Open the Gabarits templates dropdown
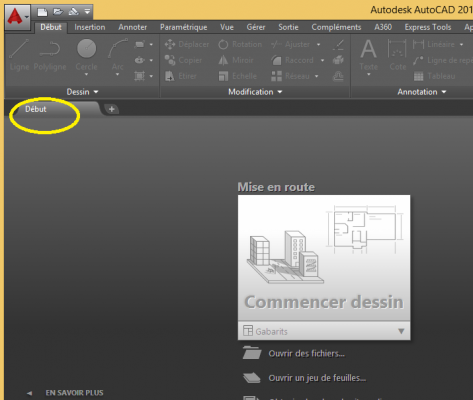473x400 pixels. [324, 331]
